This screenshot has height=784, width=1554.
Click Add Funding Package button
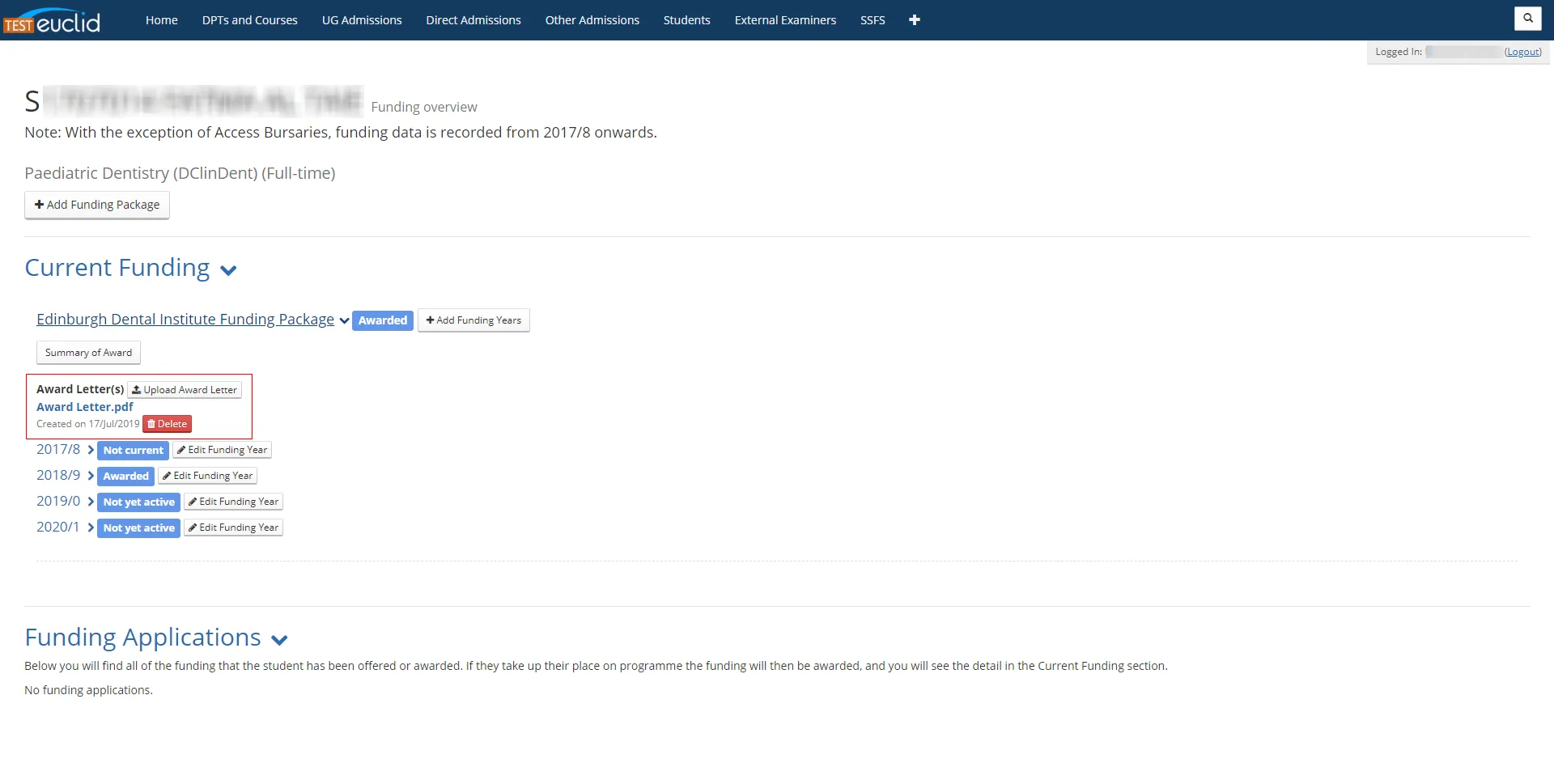coord(97,205)
